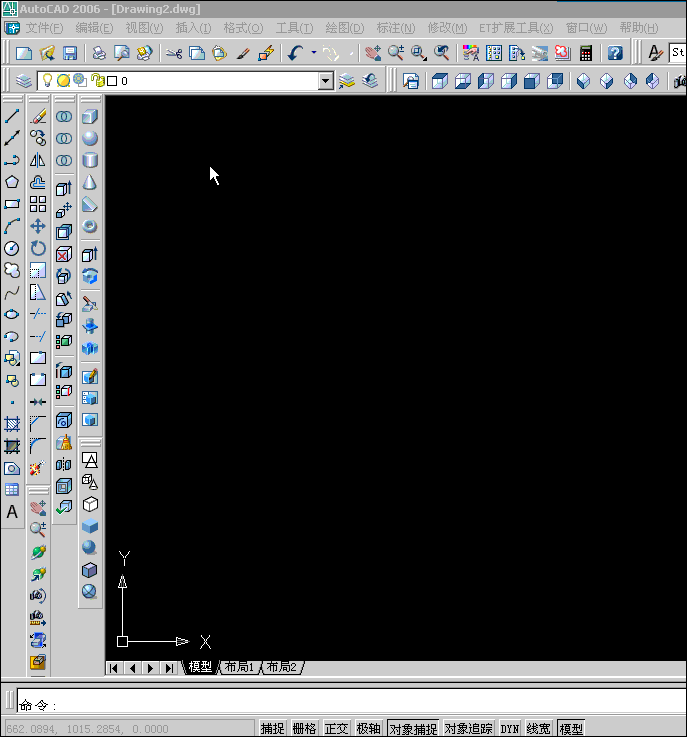The width and height of the screenshot is (687, 737).
Task: Open the 帮助(H) menu
Action: pyautogui.click(x=639, y=28)
